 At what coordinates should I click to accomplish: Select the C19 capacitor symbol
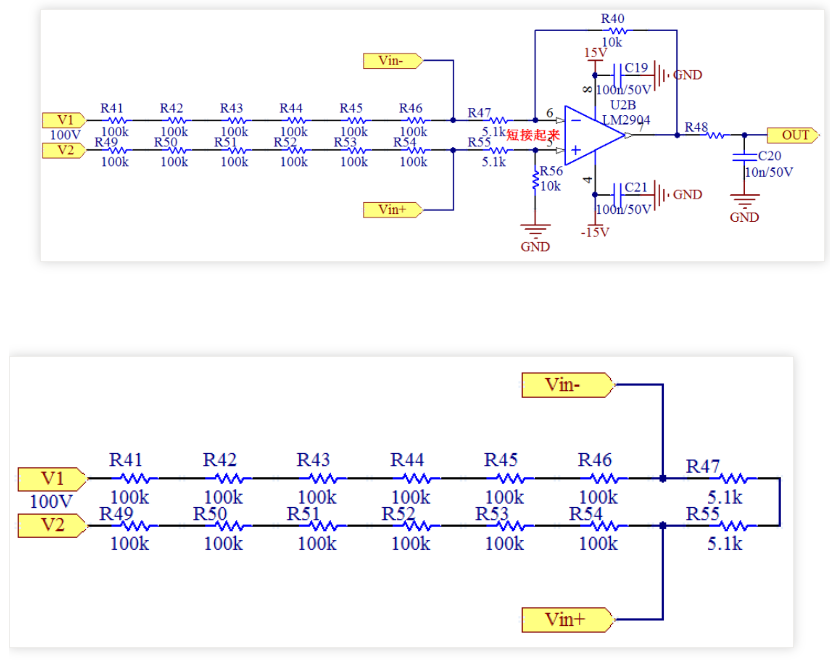click(x=617, y=75)
